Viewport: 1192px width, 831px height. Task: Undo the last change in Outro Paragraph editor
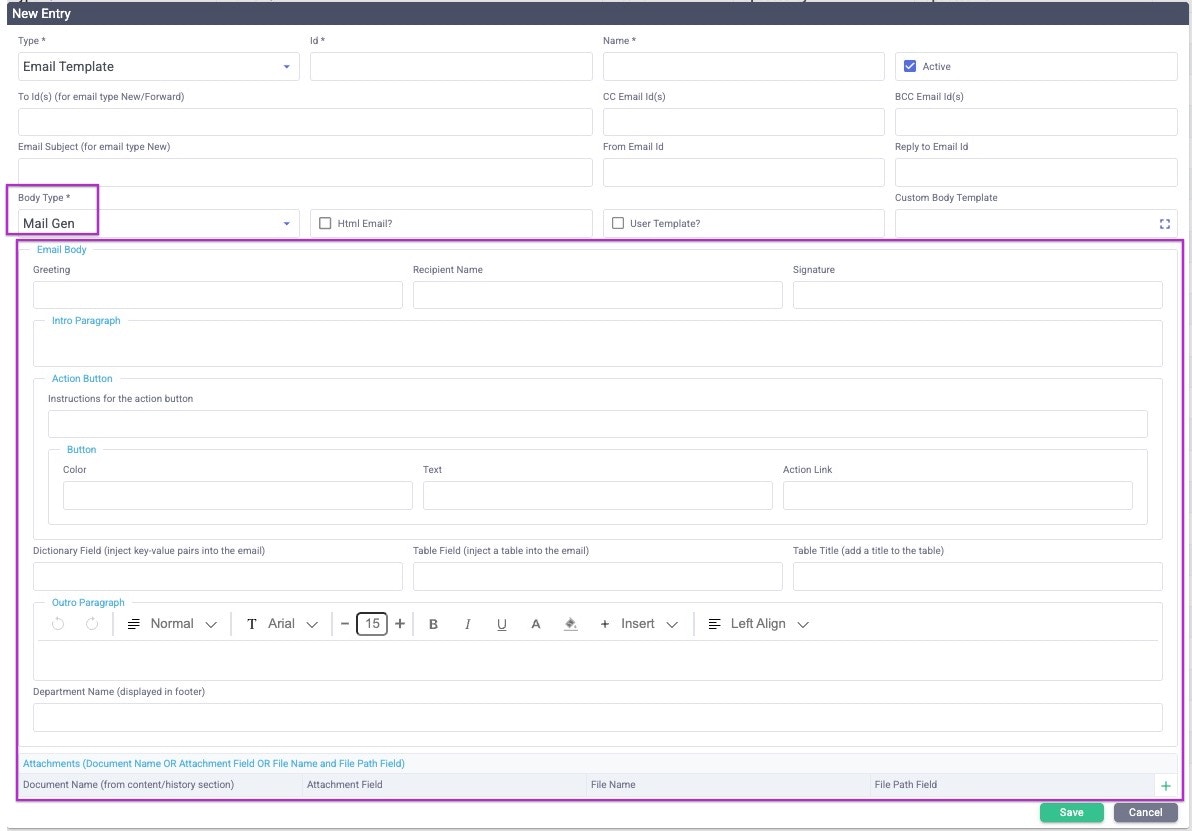click(x=57, y=623)
